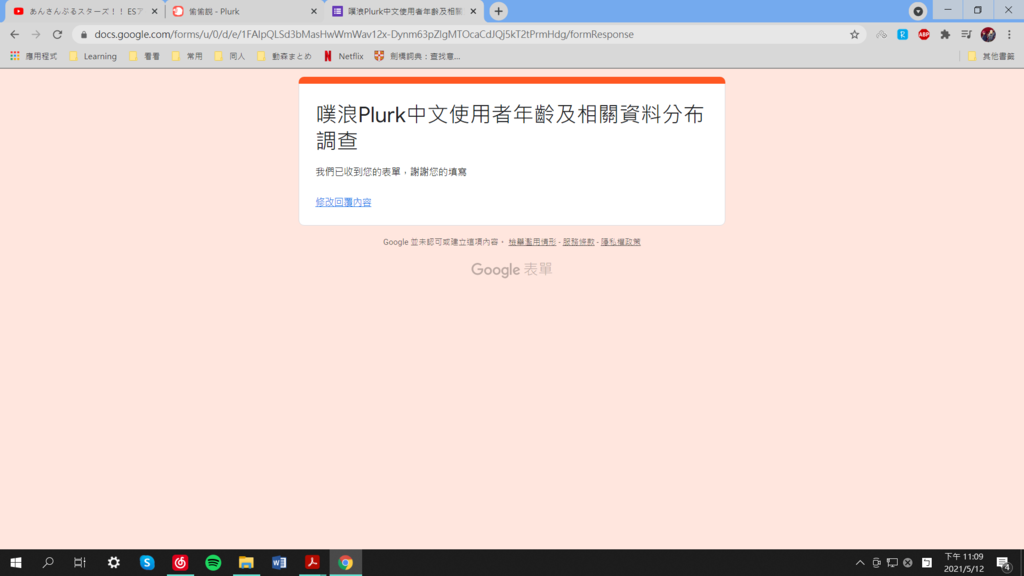Image resolution: width=1024 pixels, height=576 pixels.
Task: Close the Google Forms tab
Action: coord(473,11)
